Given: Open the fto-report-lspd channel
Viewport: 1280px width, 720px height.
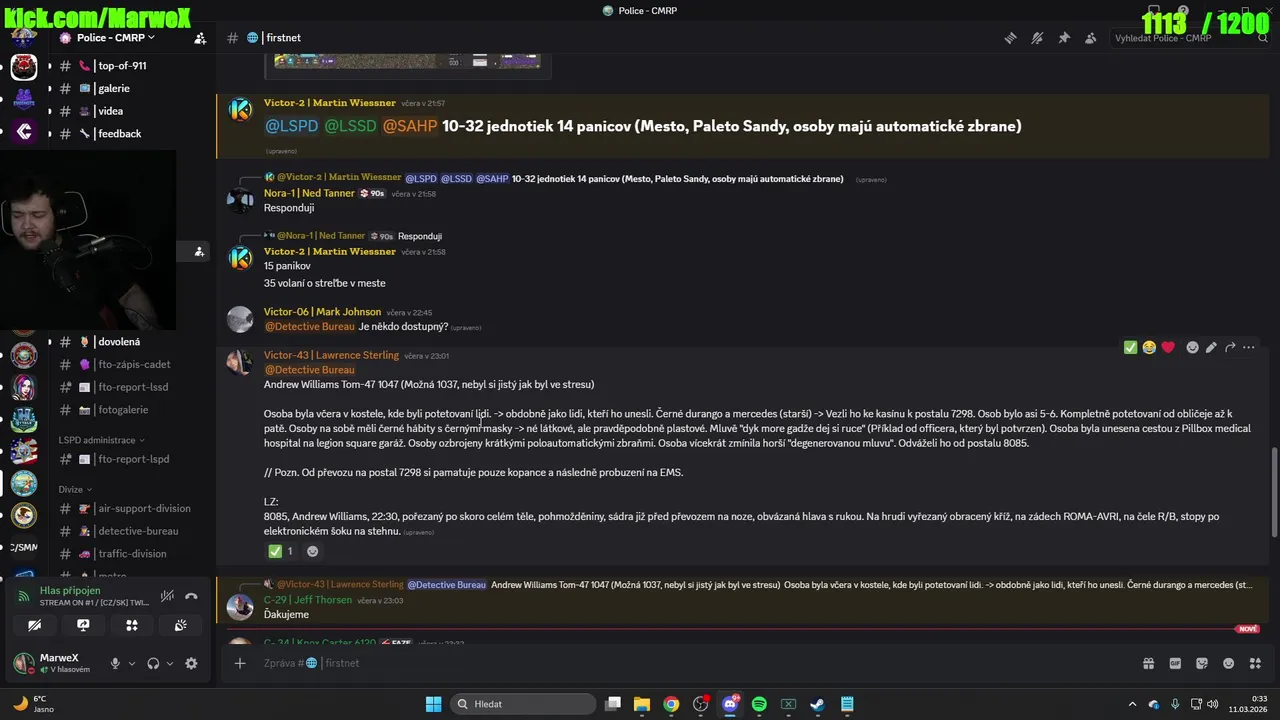Looking at the screenshot, I should point(133,459).
